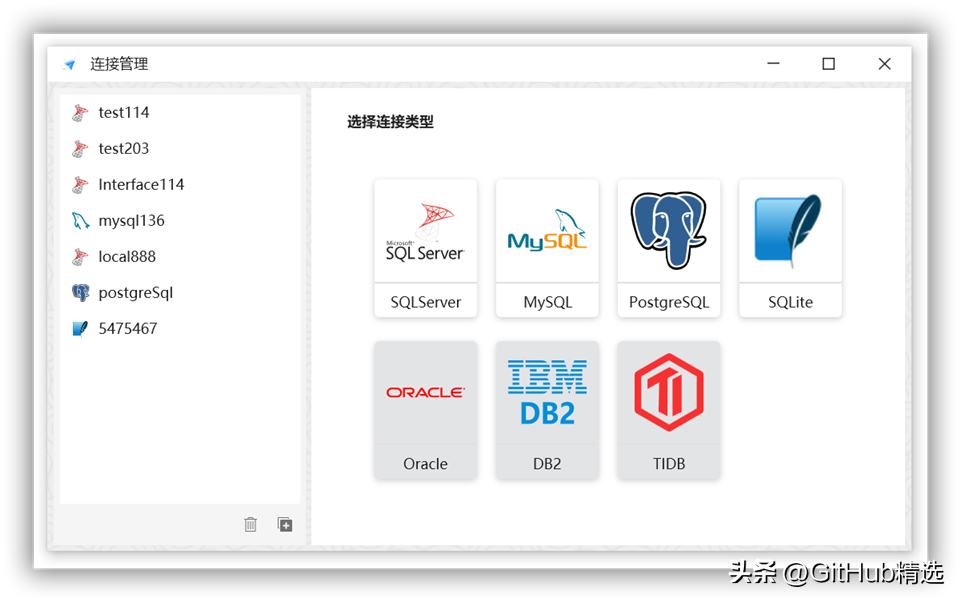Maximize the 连接管理 window

tap(829, 64)
